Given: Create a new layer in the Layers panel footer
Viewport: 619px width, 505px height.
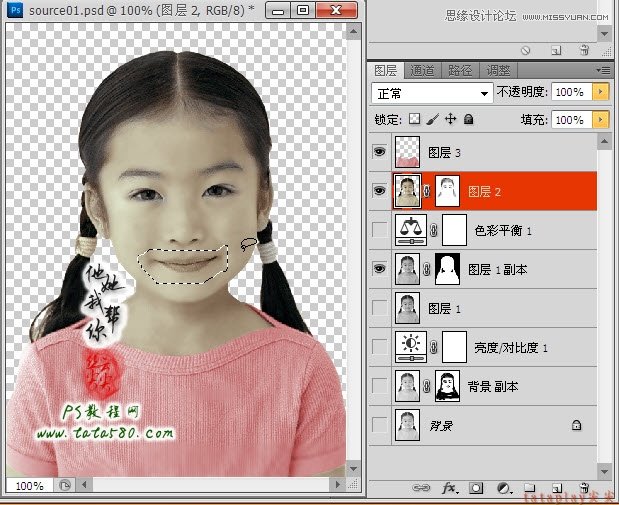Looking at the screenshot, I should (x=557, y=488).
